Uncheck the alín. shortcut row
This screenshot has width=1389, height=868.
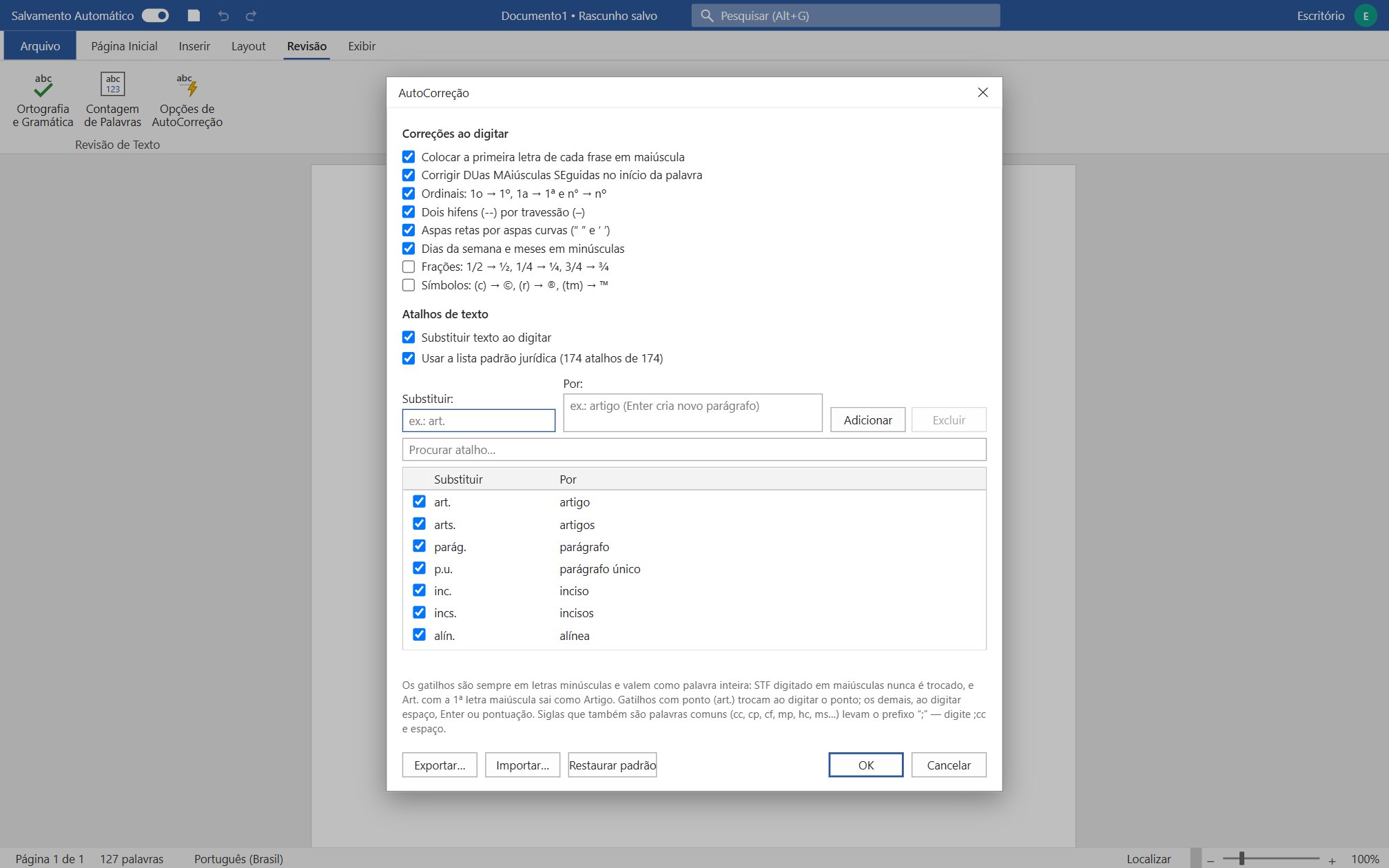[419, 634]
